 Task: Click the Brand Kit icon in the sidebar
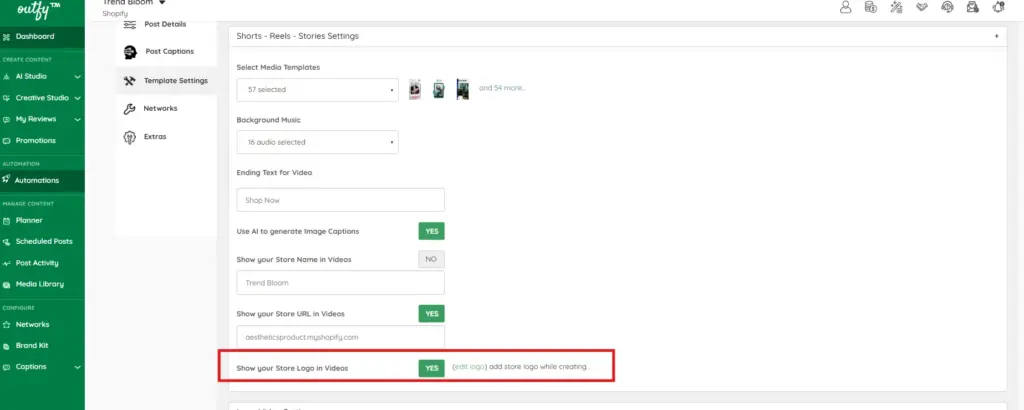click(x=7, y=346)
